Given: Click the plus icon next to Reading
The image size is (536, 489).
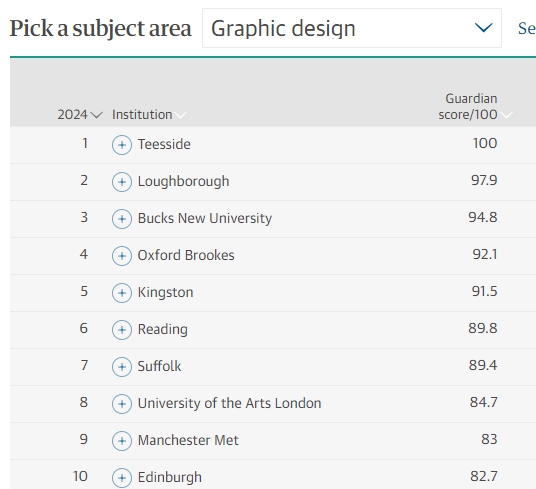Looking at the screenshot, I should tap(122, 330).
